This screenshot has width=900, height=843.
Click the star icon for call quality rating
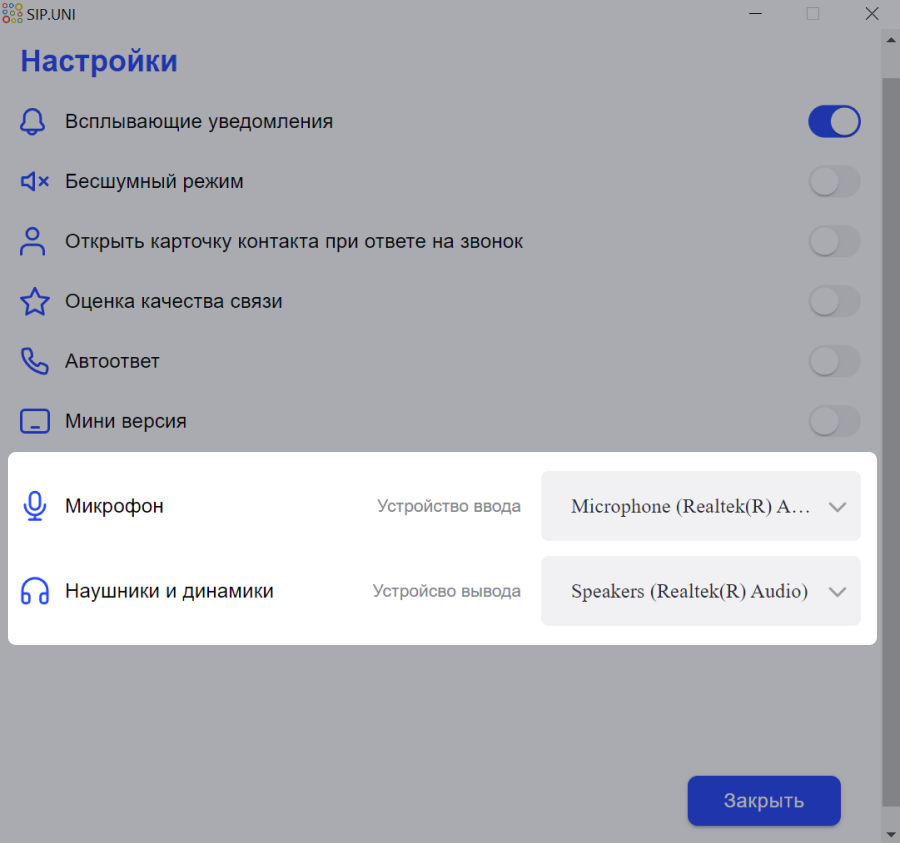tap(35, 301)
